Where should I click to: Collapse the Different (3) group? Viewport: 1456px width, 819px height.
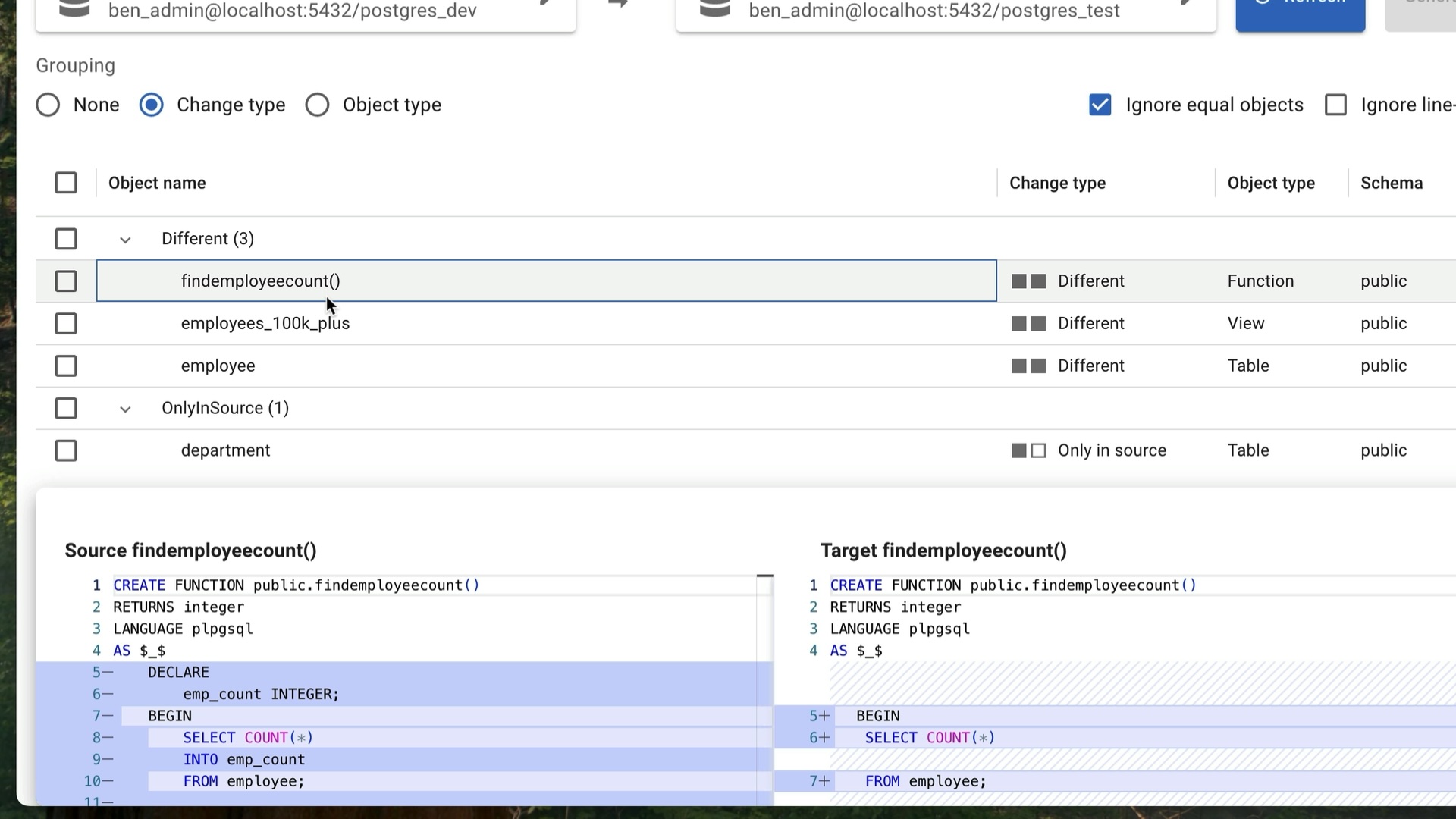[125, 240]
